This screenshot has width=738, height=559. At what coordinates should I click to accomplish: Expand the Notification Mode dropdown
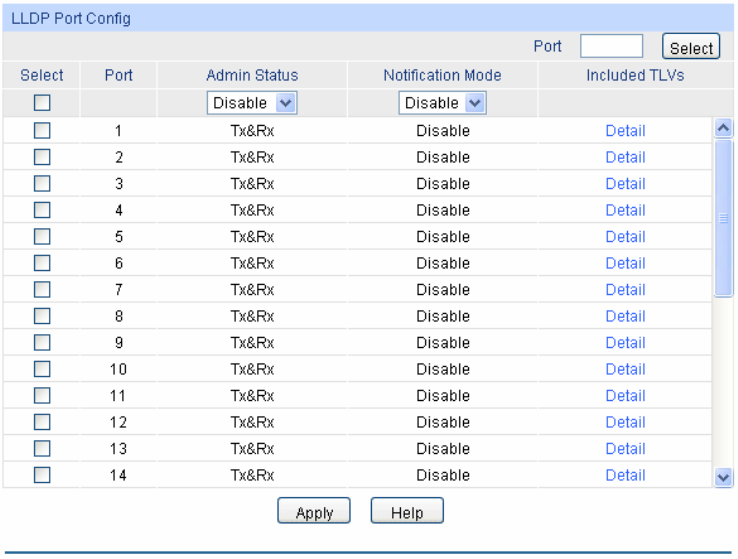click(442, 103)
